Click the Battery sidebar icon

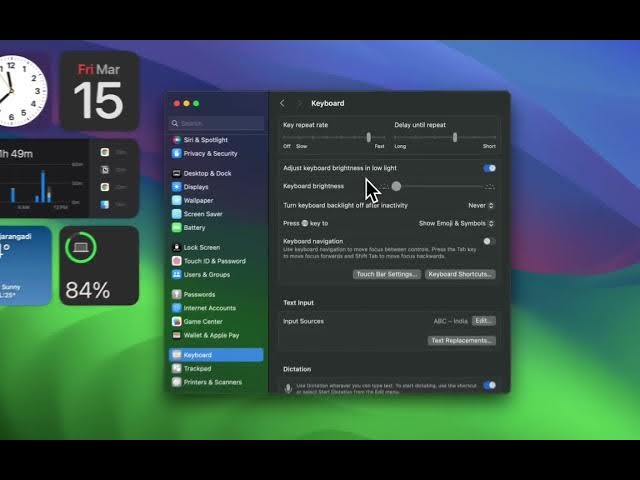[x=176, y=227]
